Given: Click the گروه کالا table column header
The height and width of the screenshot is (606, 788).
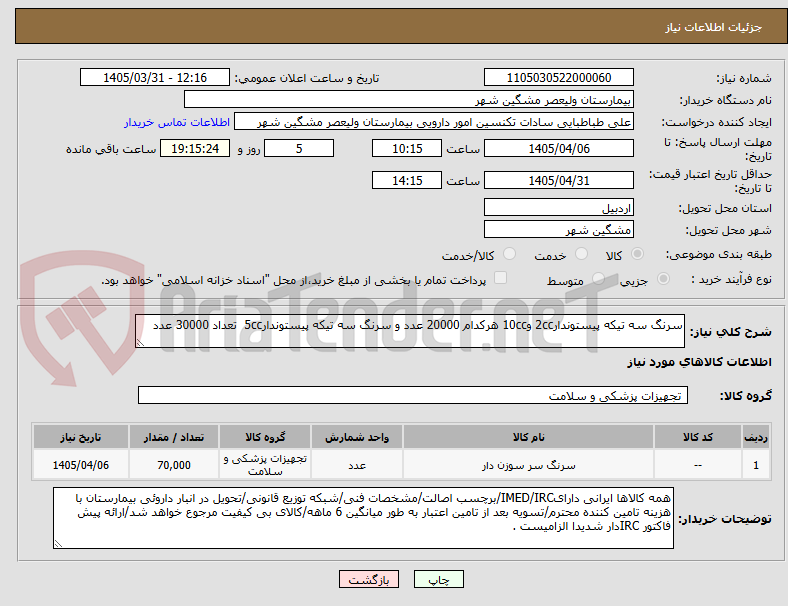Looking at the screenshot, I should tap(265, 437).
